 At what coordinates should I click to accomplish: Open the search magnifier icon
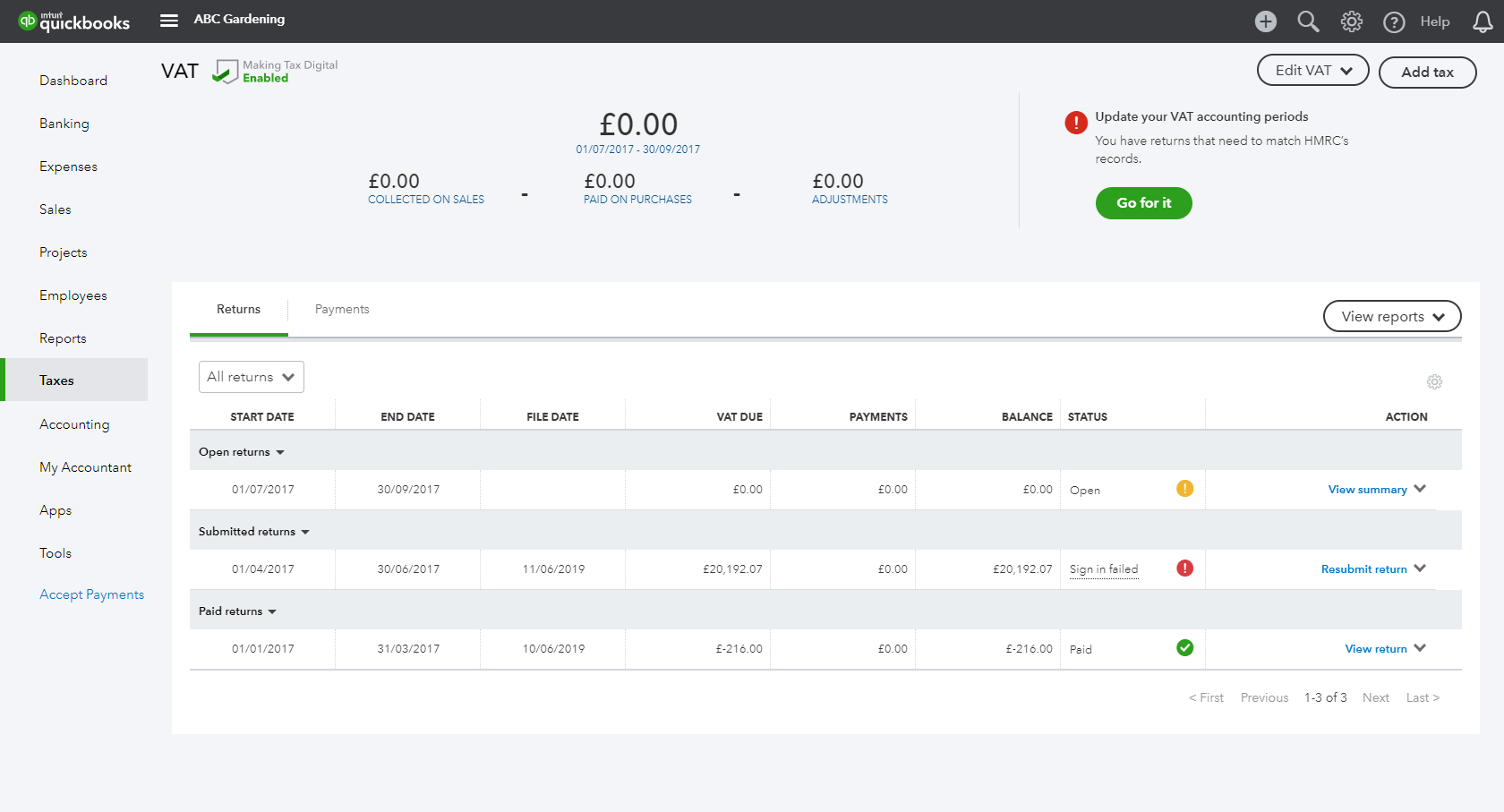pos(1308,21)
